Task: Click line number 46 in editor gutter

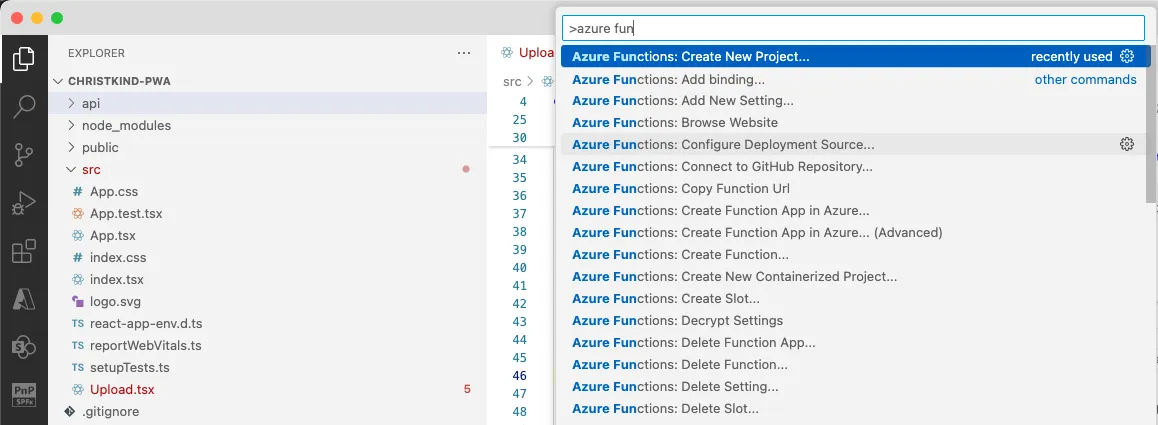Action: pos(519,375)
